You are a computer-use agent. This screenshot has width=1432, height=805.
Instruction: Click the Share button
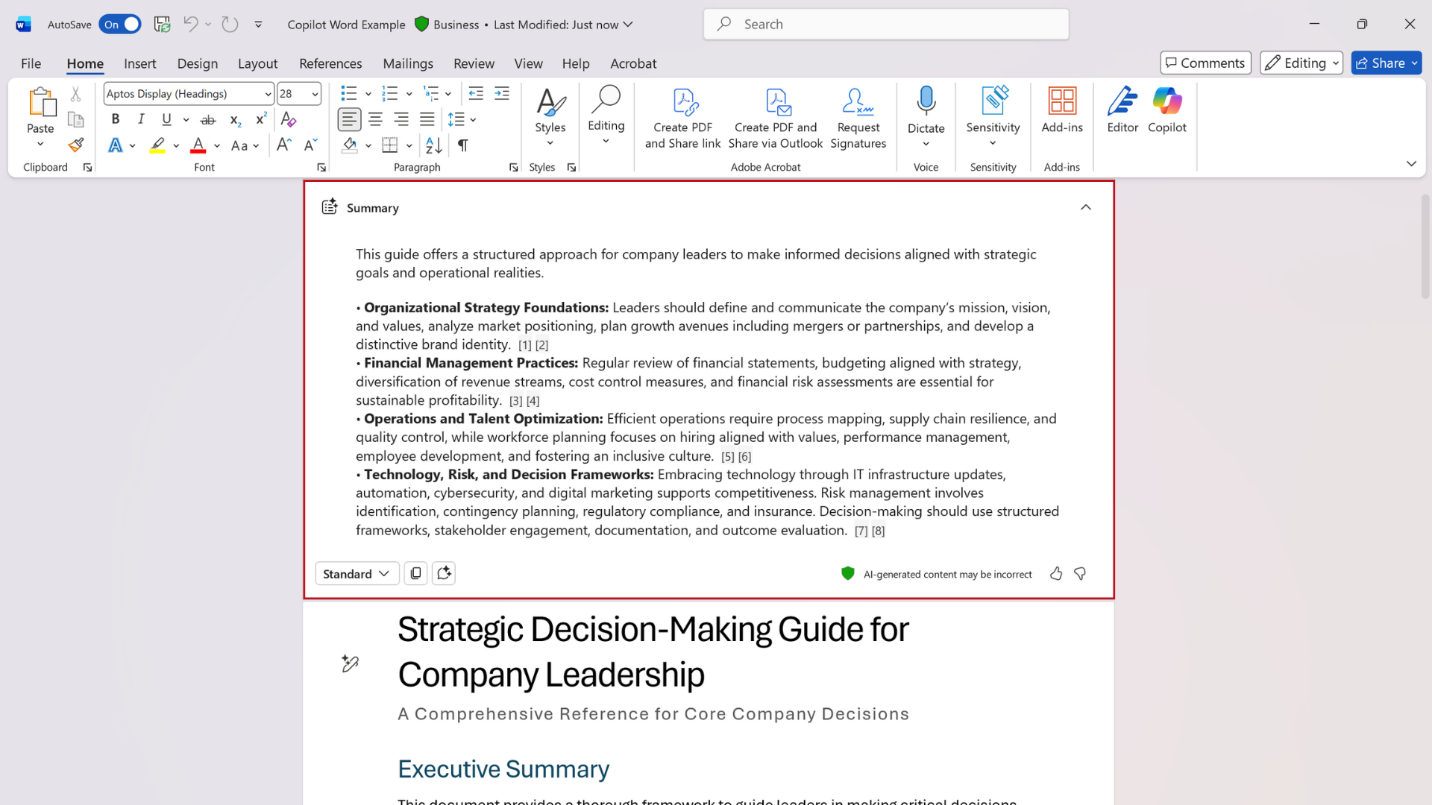[x=1387, y=63]
